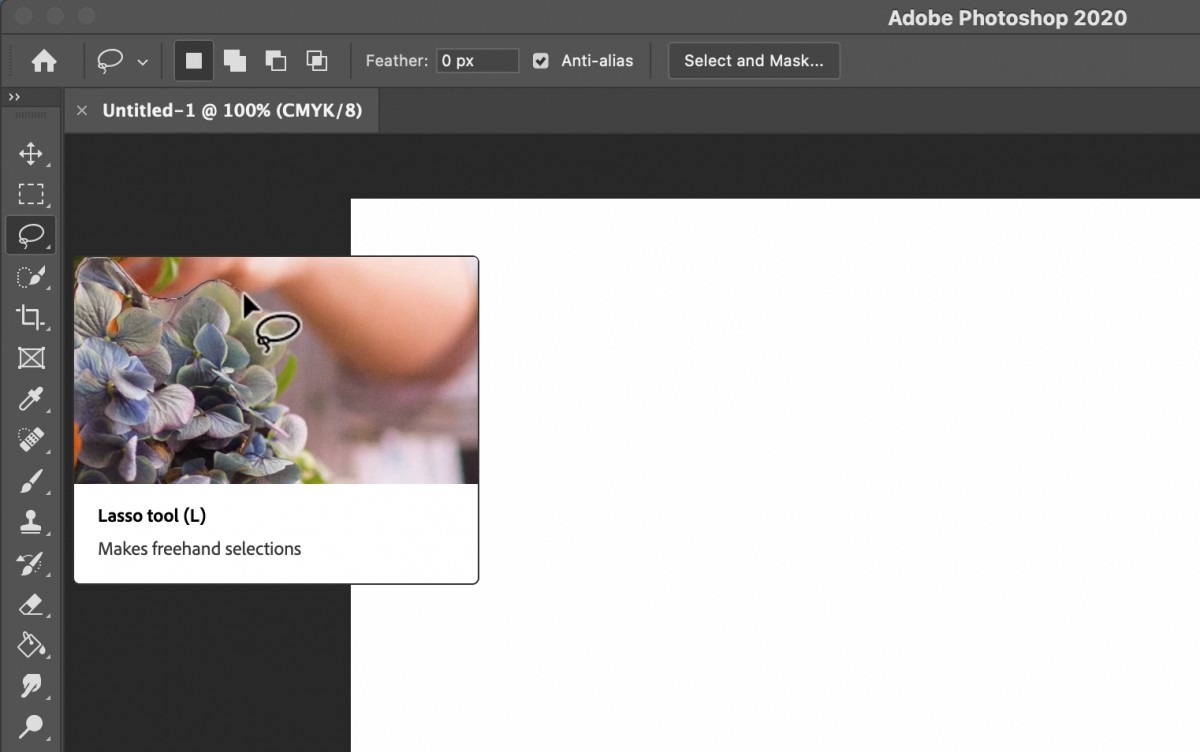Select the Paint Bucket tool
The height and width of the screenshot is (752, 1200).
click(x=30, y=645)
